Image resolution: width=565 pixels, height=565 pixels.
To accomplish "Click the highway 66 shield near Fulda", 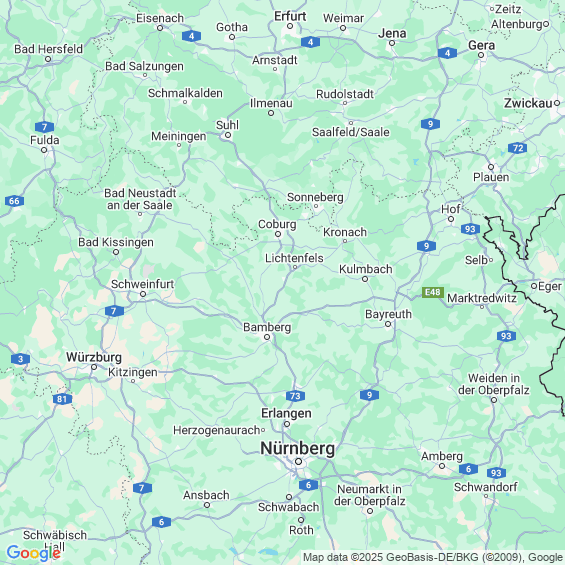I will click(x=14, y=201).
